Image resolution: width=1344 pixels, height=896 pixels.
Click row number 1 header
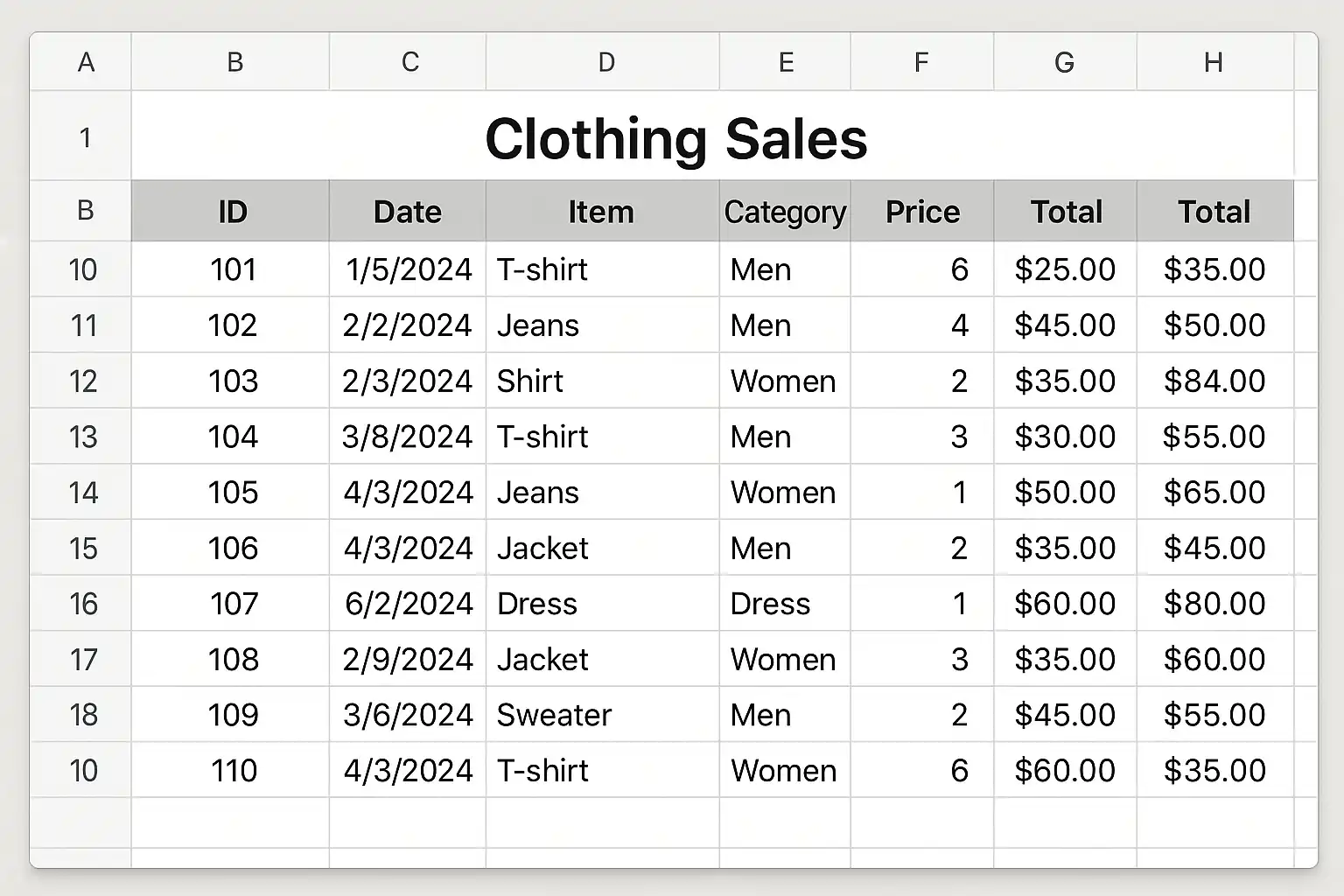pyautogui.click(x=84, y=137)
